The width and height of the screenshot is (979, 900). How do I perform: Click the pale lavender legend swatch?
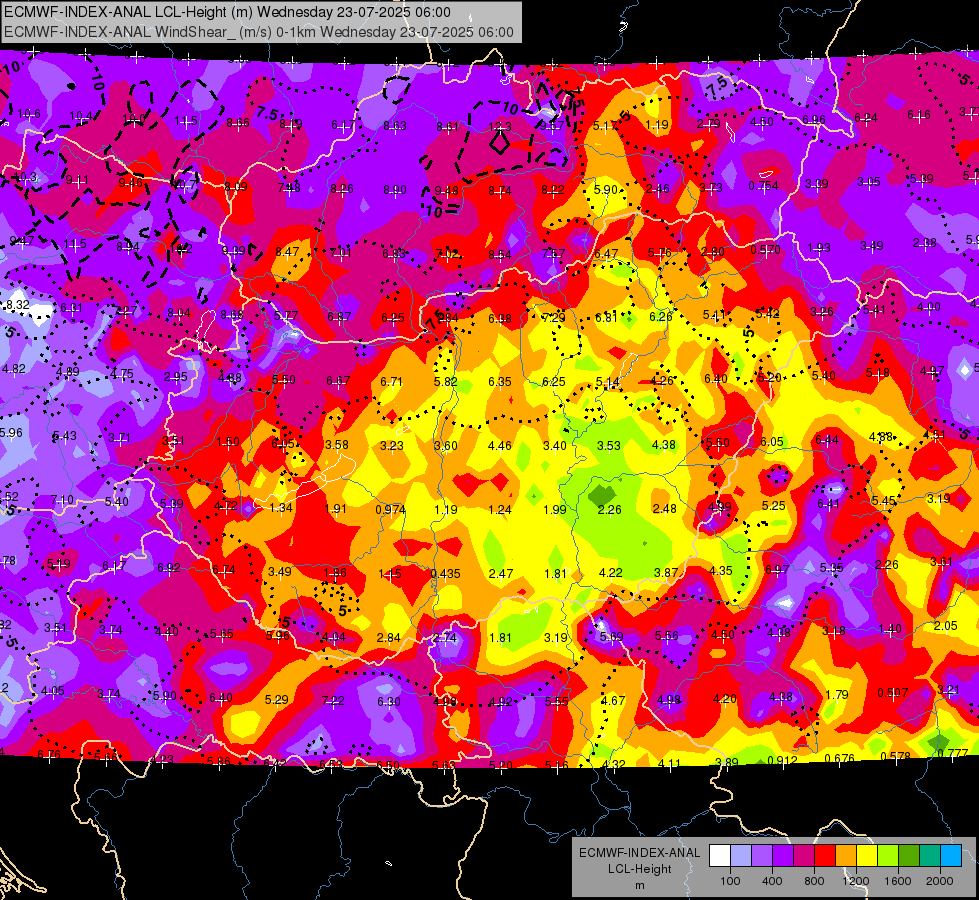741,856
